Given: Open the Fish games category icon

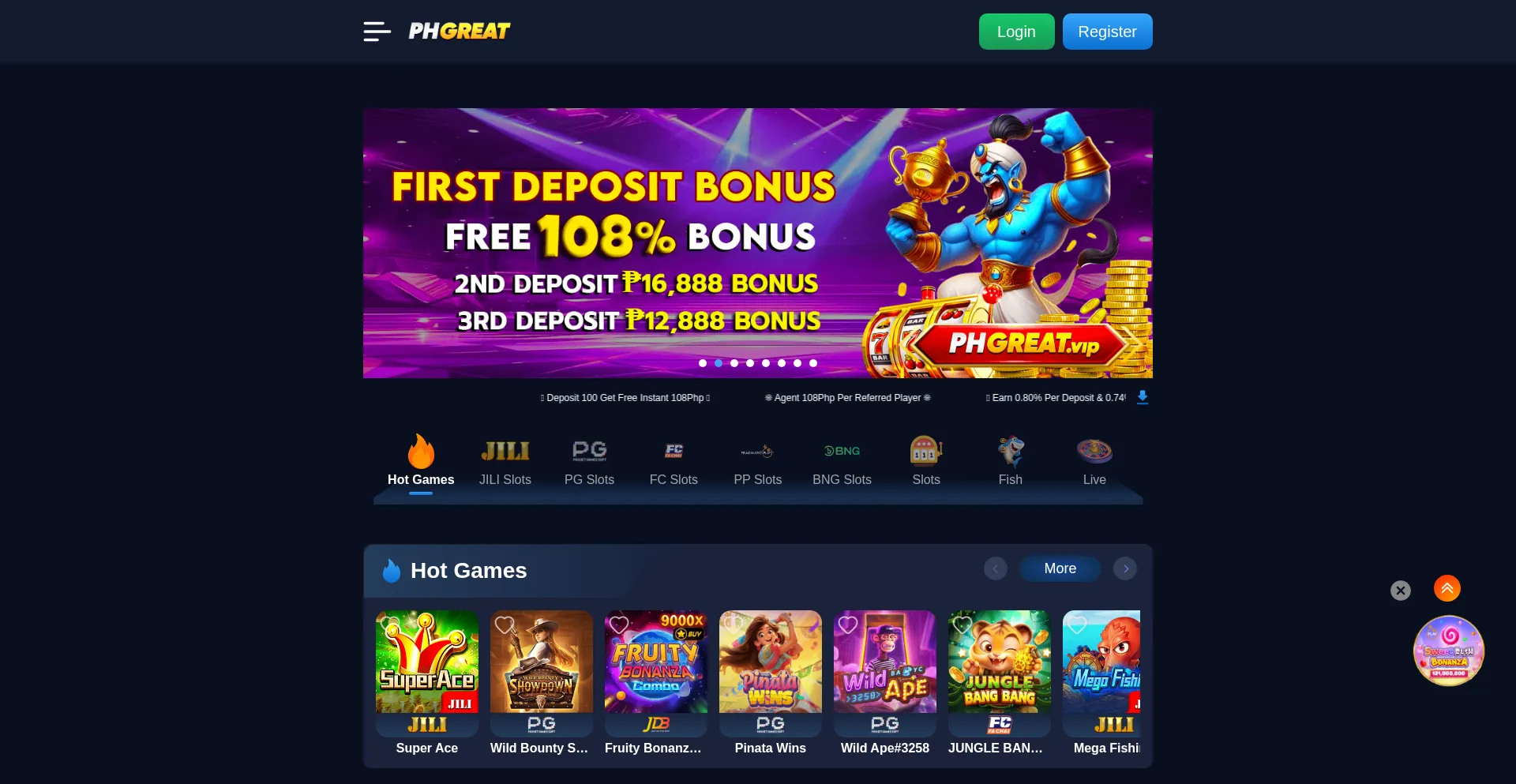Looking at the screenshot, I should 1010,452.
